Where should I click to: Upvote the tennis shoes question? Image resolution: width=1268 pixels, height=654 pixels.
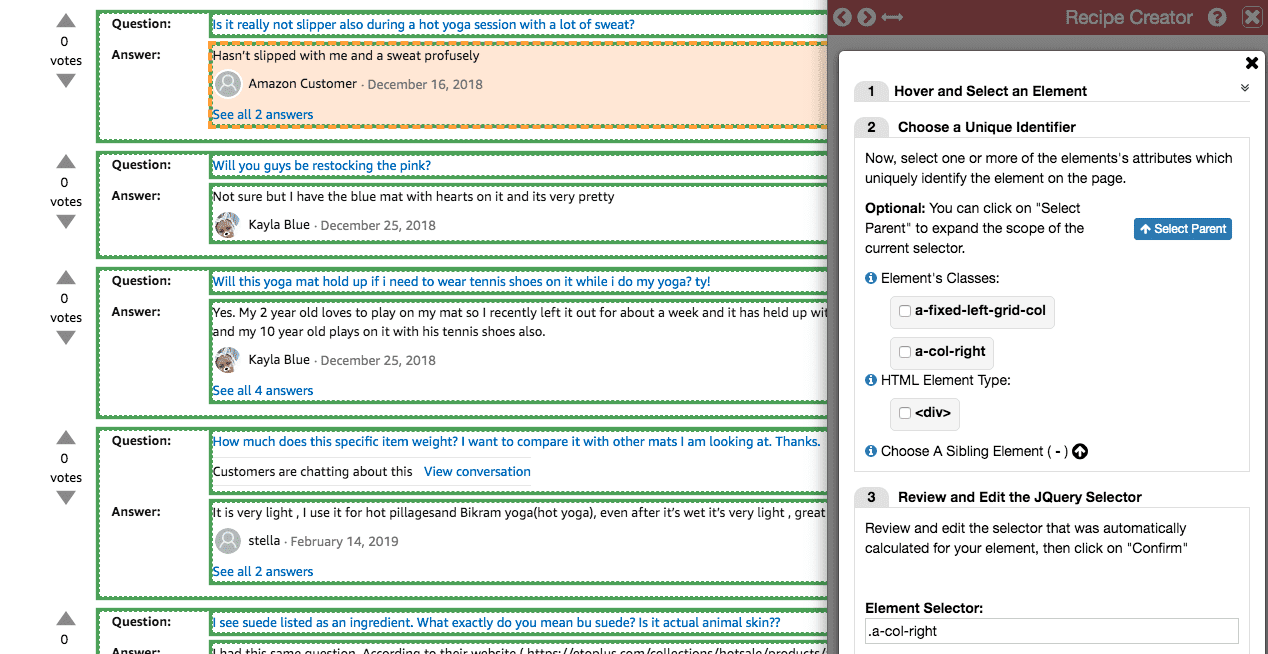pyautogui.click(x=65, y=278)
